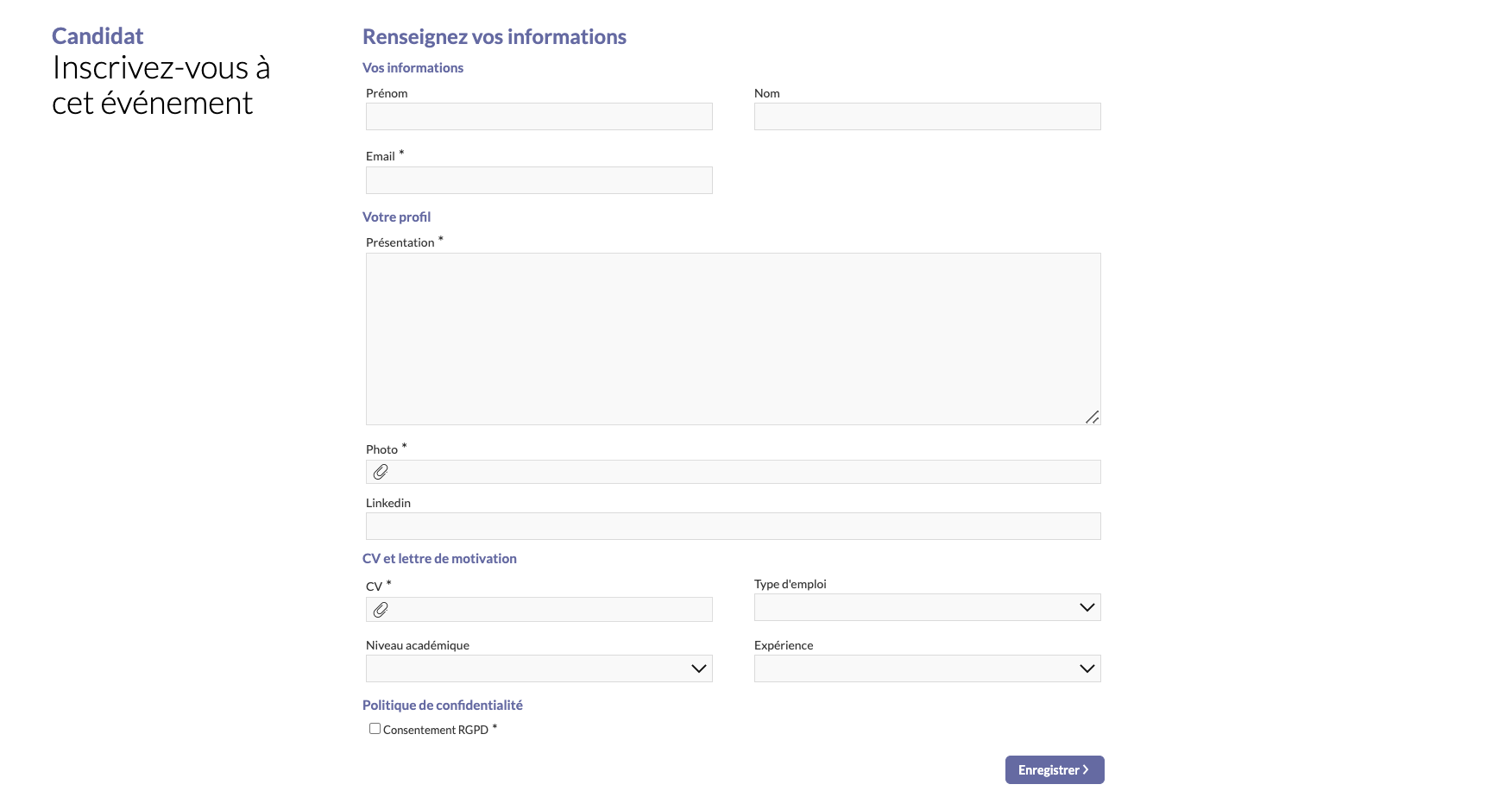This screenshot has width=1512, height=797.
Task: Focus the Prénom text field
Action: (x=539, y=116)
